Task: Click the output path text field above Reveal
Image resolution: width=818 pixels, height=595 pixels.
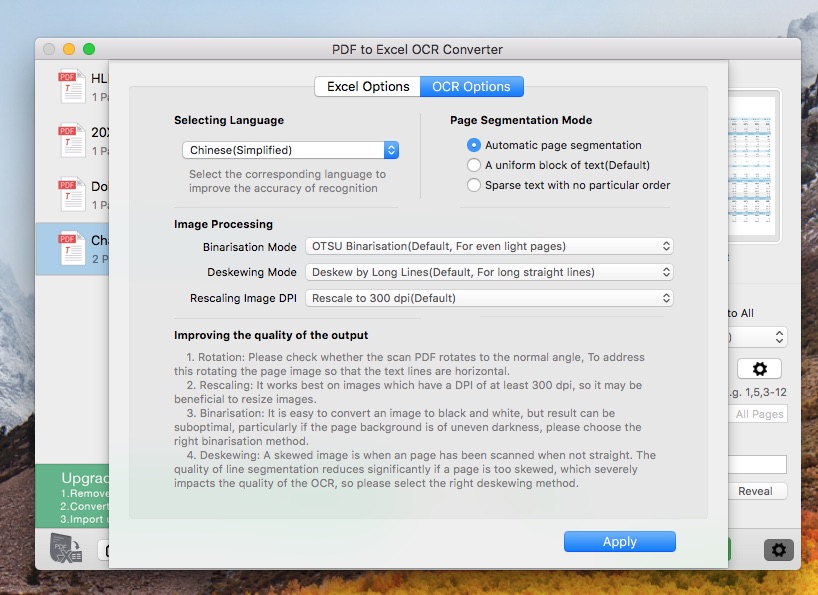Action: pyautogui.click(x=757, y=464)
